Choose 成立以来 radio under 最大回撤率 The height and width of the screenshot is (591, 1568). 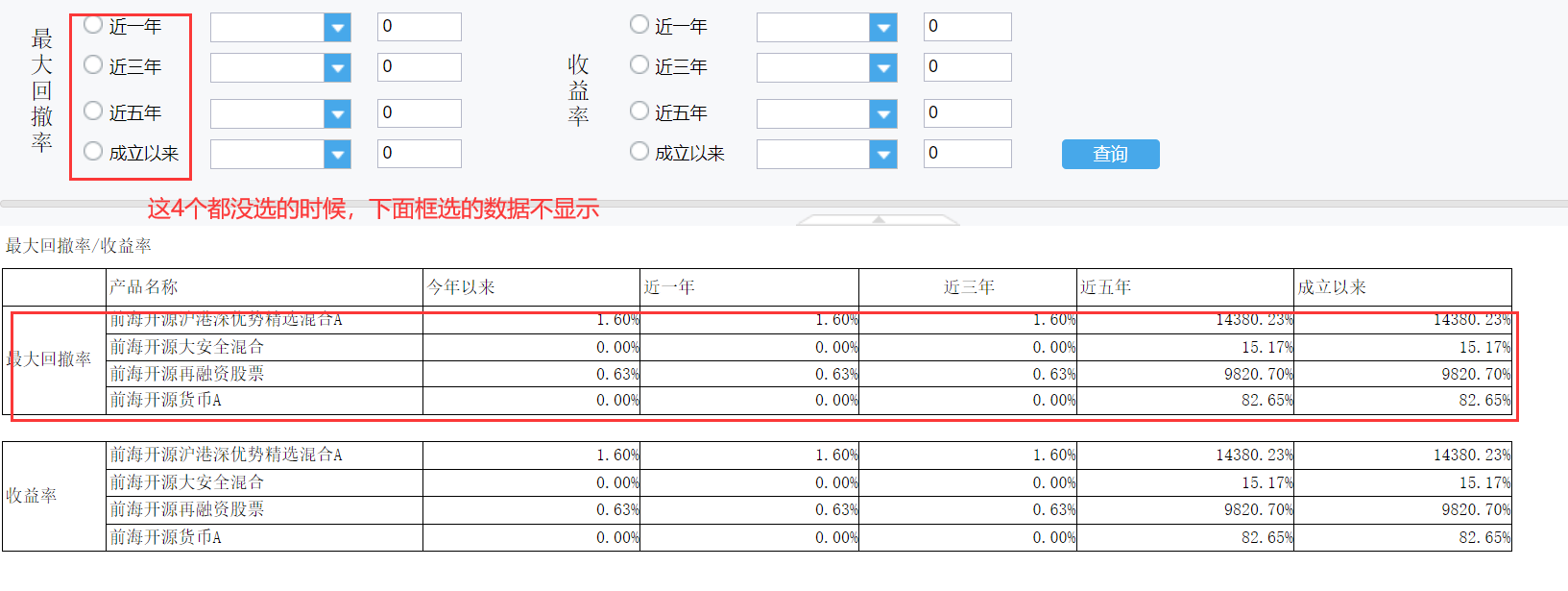tap(93, 152)
